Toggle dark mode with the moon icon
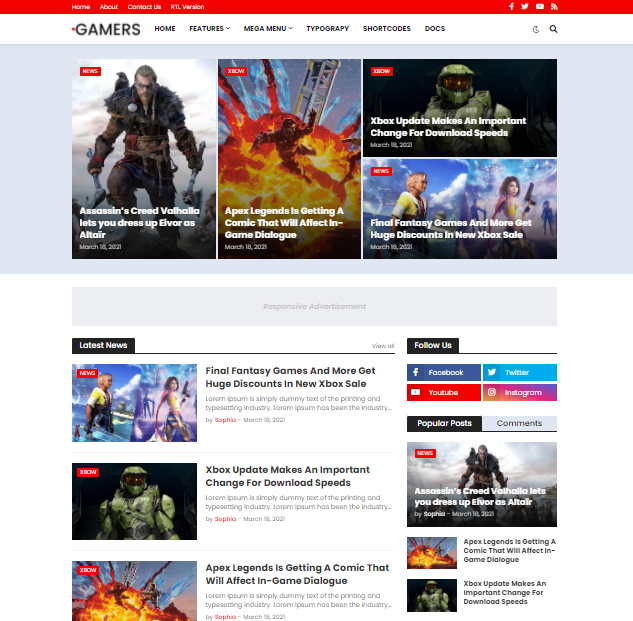Viewport: 633px width, 621px height. click(x=536, y=29)
